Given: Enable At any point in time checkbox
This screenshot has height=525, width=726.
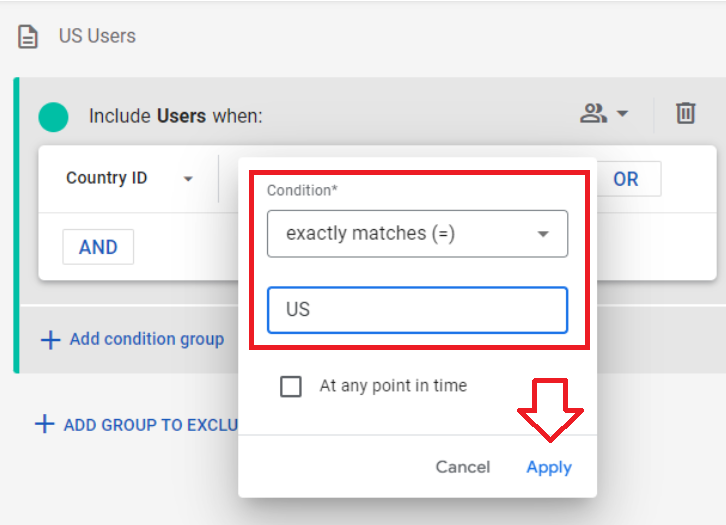Looking at the screenshot, I should pos(291,386).
